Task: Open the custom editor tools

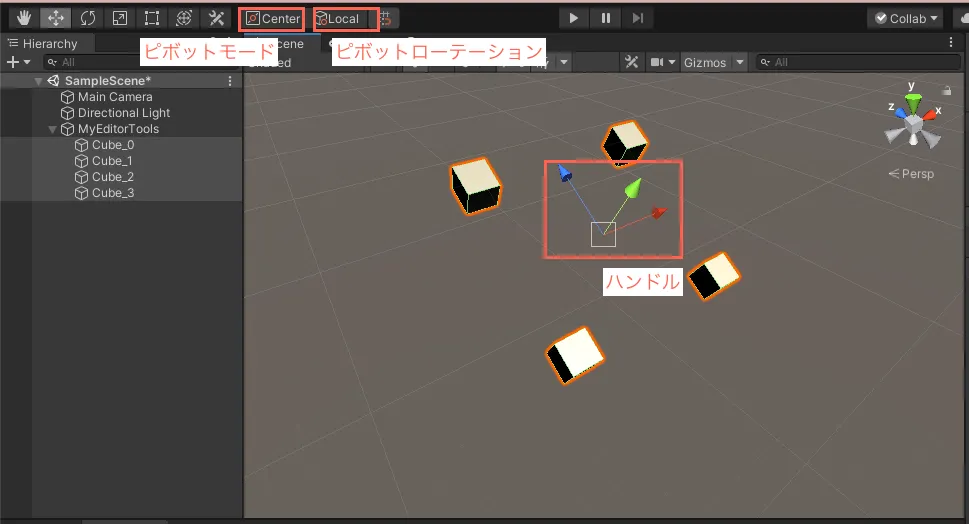Action: 216,19
